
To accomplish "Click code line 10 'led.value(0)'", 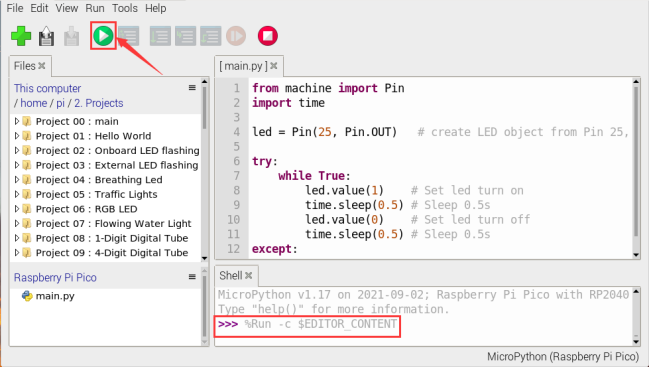I will point(344,219).
